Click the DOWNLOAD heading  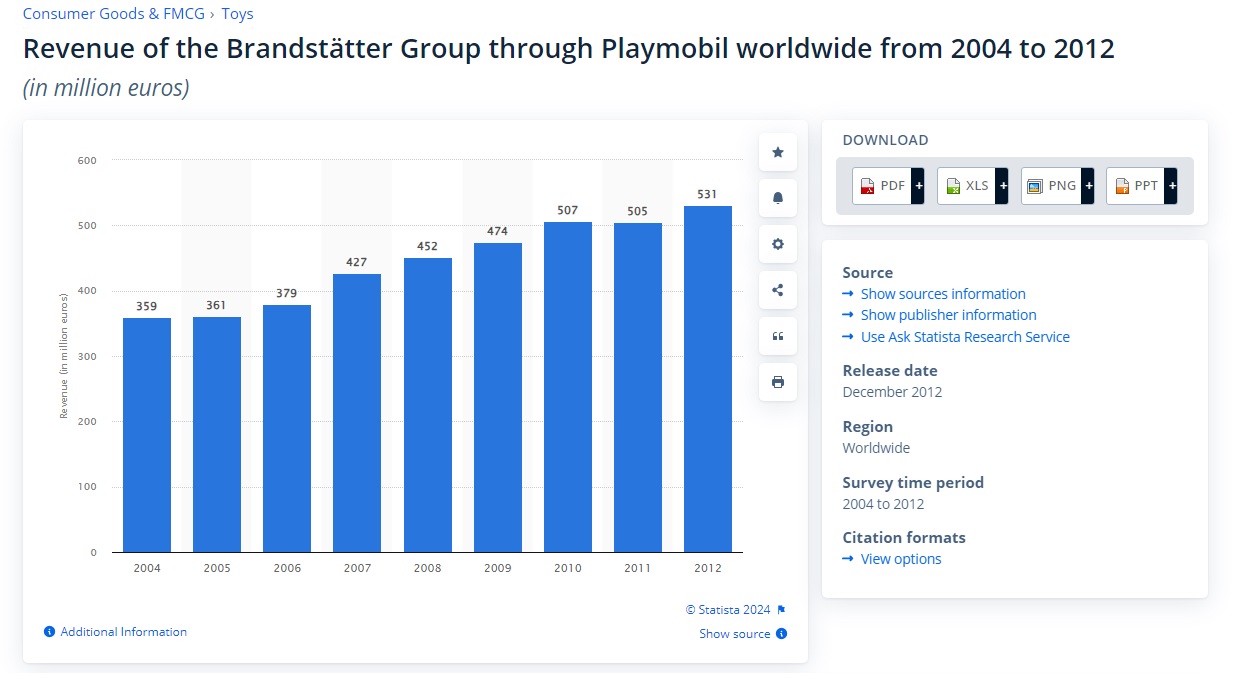pos(885,140)
